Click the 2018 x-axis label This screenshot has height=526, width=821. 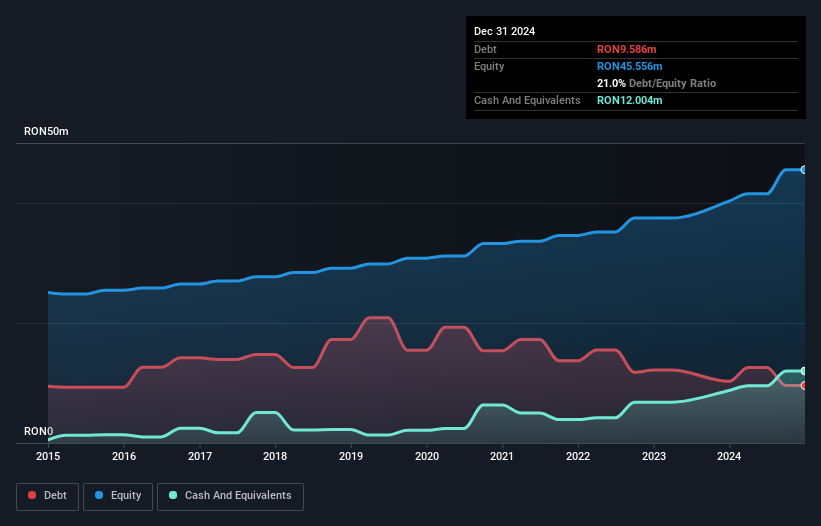click(x=275, y=456)
